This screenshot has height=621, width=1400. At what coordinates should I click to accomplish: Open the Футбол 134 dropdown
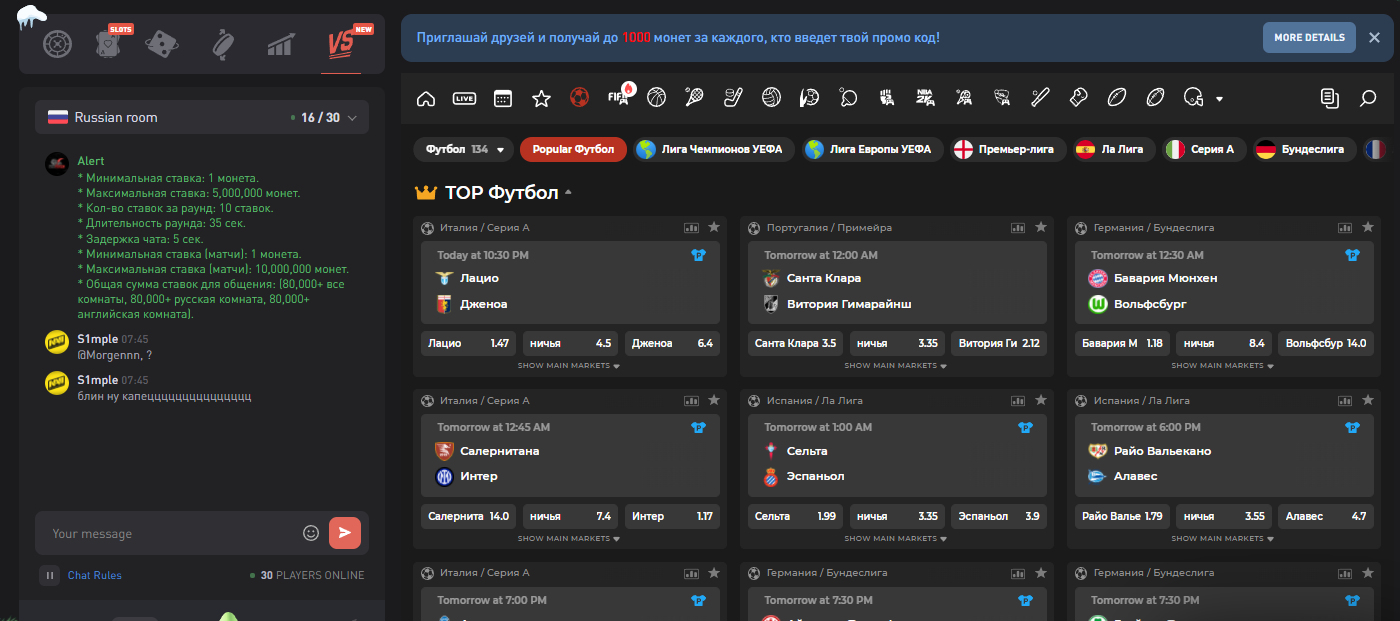pyautogui.click(x=463, y=149)
